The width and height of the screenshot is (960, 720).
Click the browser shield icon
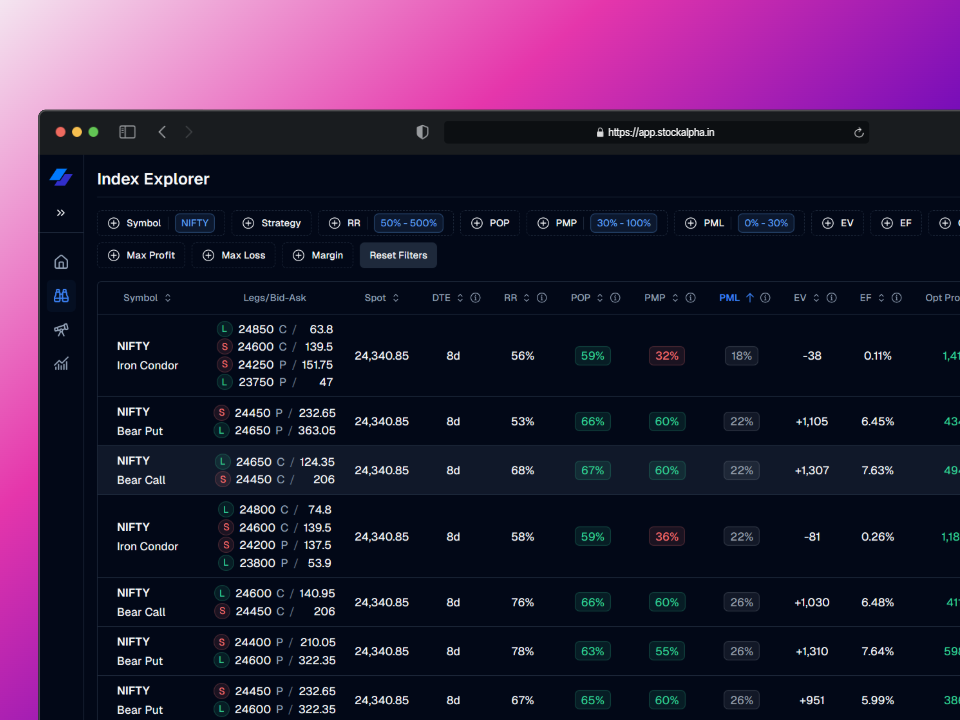click(x=421, y=131)
